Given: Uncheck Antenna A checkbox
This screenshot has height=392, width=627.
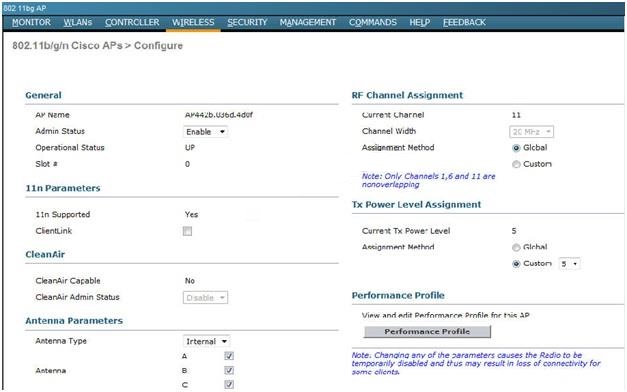Looking at the screenshot, I should 229,356.
